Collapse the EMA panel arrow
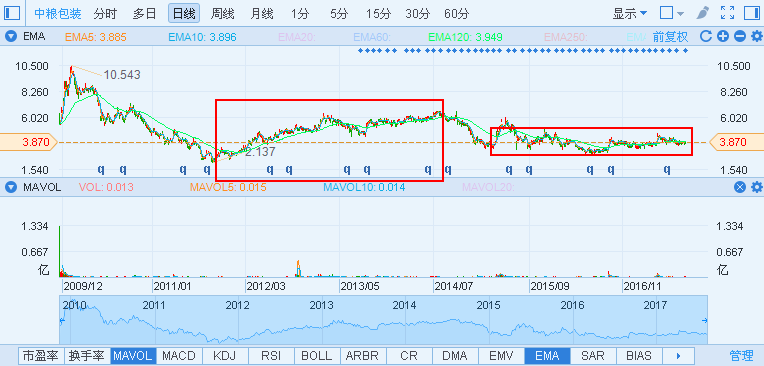The image size is (764, 366). pyautogui.click(x=12, y=36)
